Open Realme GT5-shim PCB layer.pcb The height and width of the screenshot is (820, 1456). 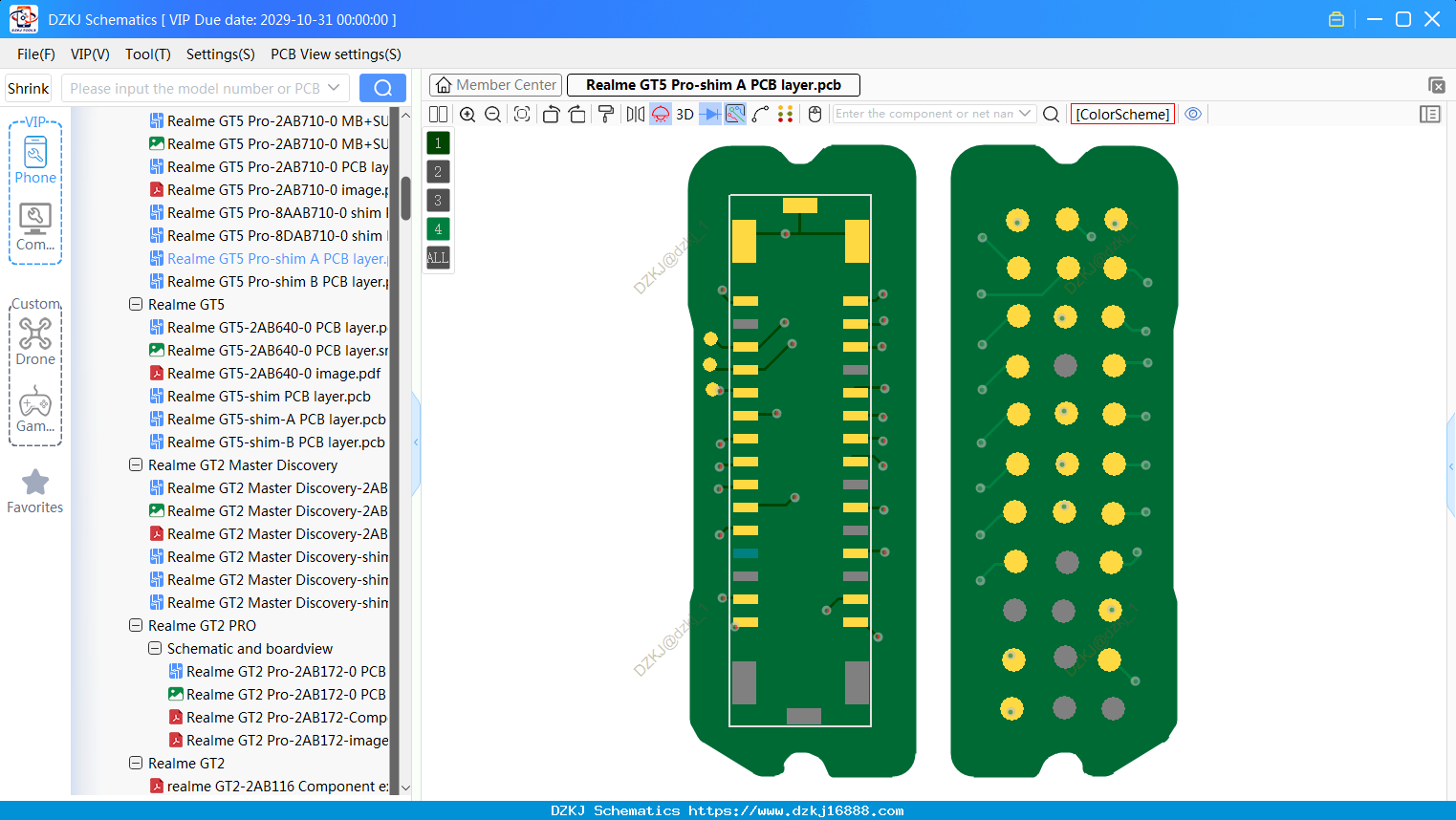pos(260,397)
